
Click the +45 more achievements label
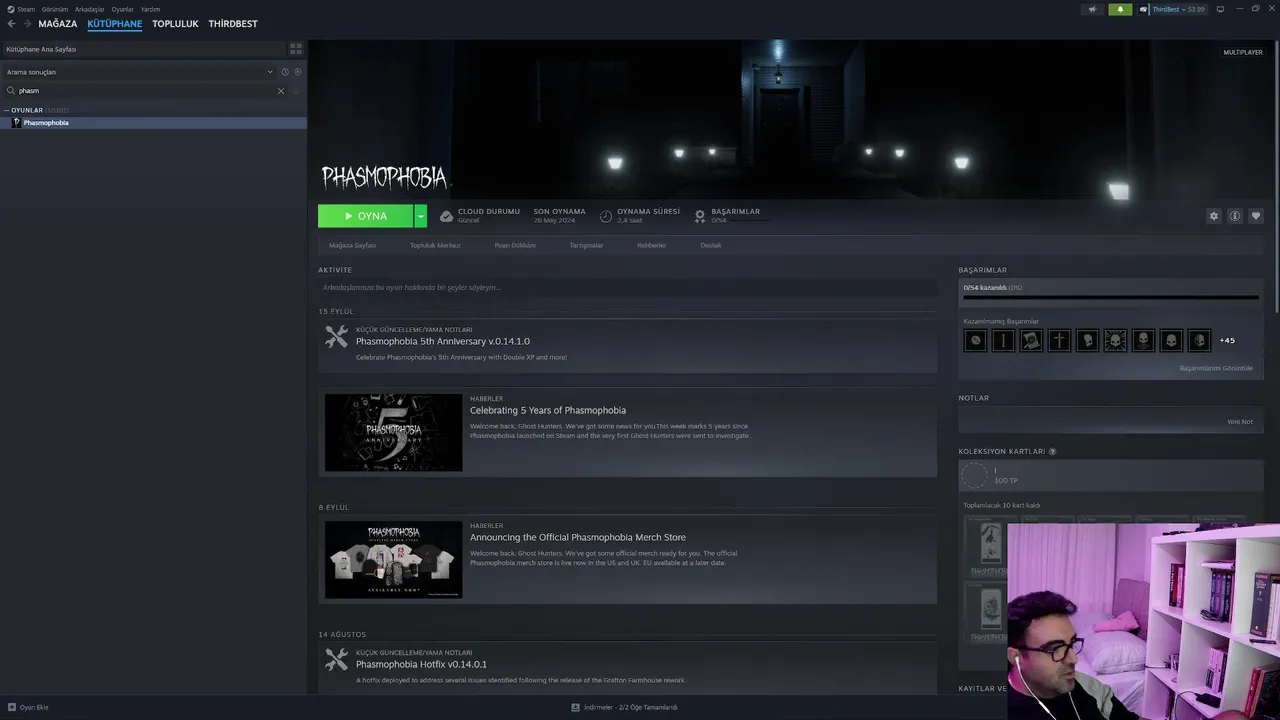1227,341
